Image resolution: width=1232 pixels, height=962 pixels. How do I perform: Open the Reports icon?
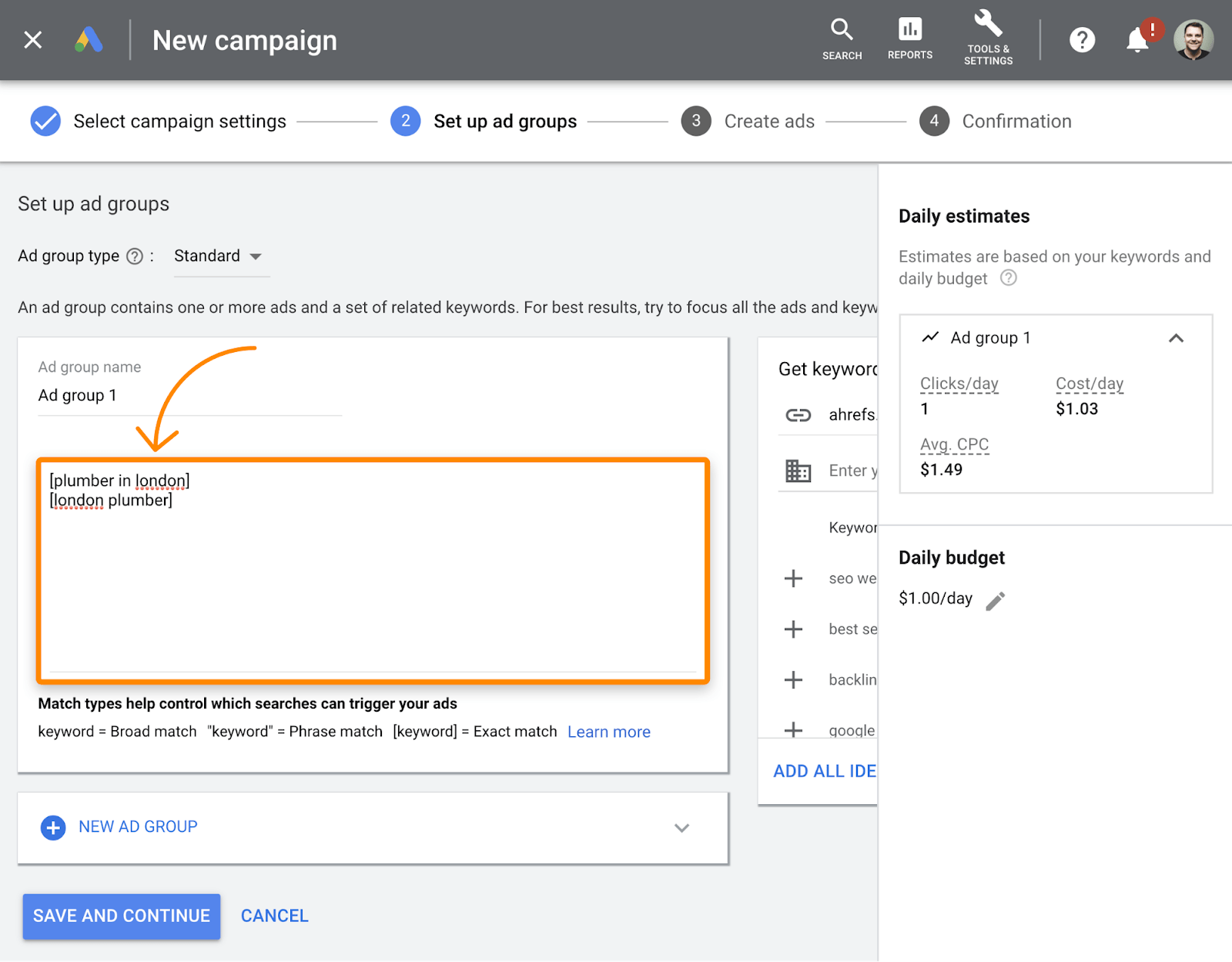point(909,35)
